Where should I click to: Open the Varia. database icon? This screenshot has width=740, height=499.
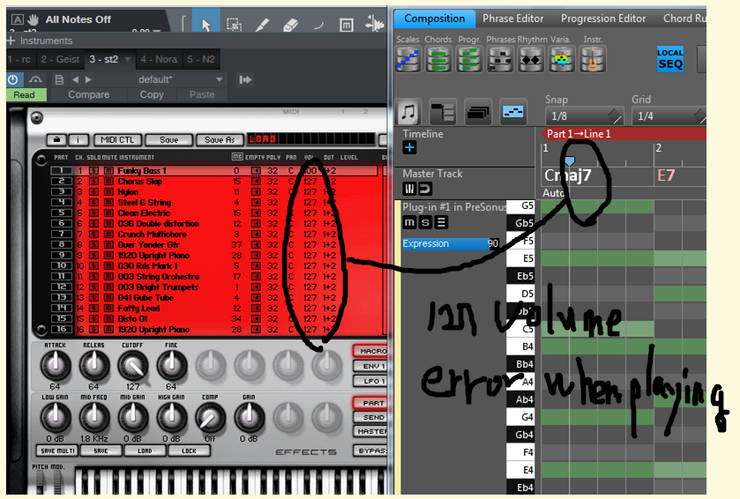click(562, 59)
